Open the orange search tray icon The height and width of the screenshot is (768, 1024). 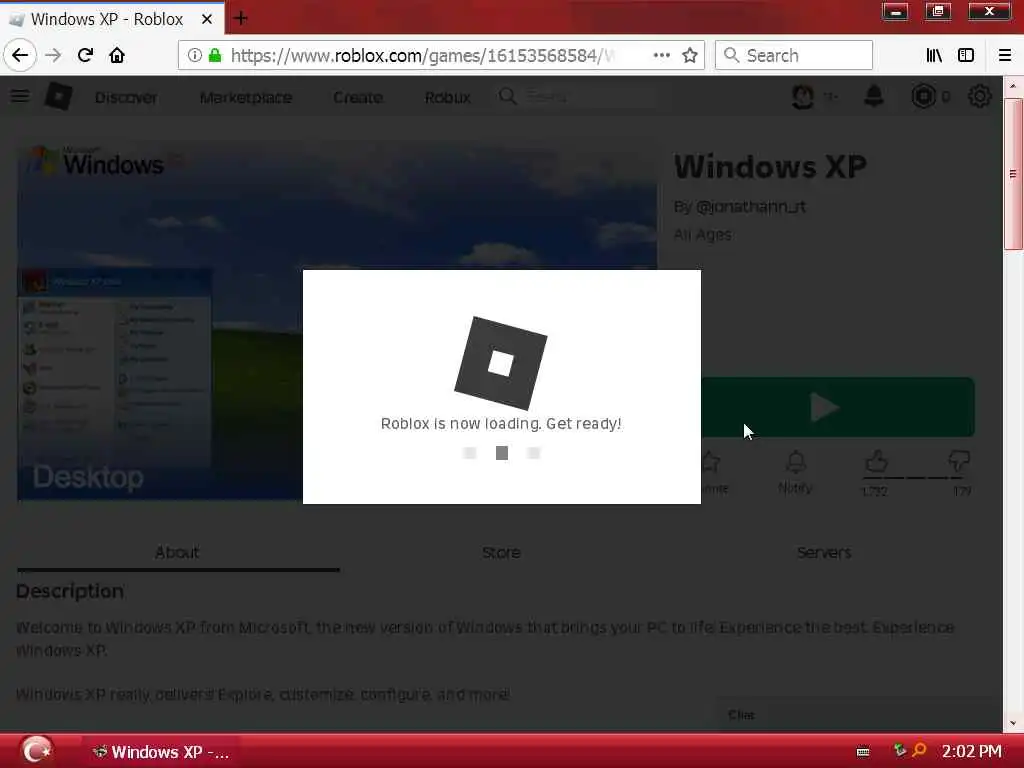pos(919,750)
